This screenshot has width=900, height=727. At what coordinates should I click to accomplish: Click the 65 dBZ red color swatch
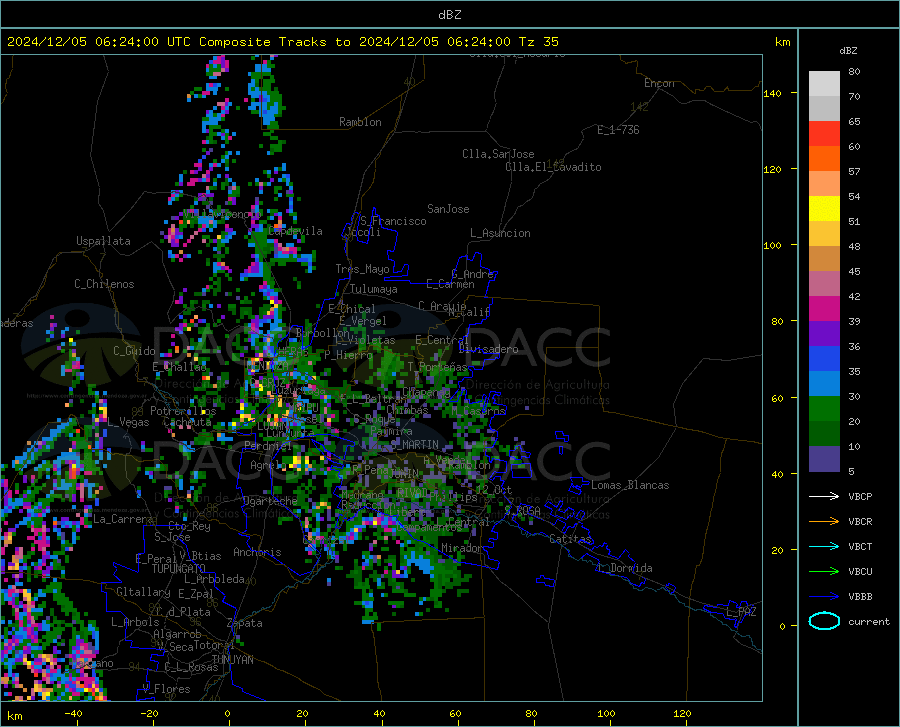824,134
